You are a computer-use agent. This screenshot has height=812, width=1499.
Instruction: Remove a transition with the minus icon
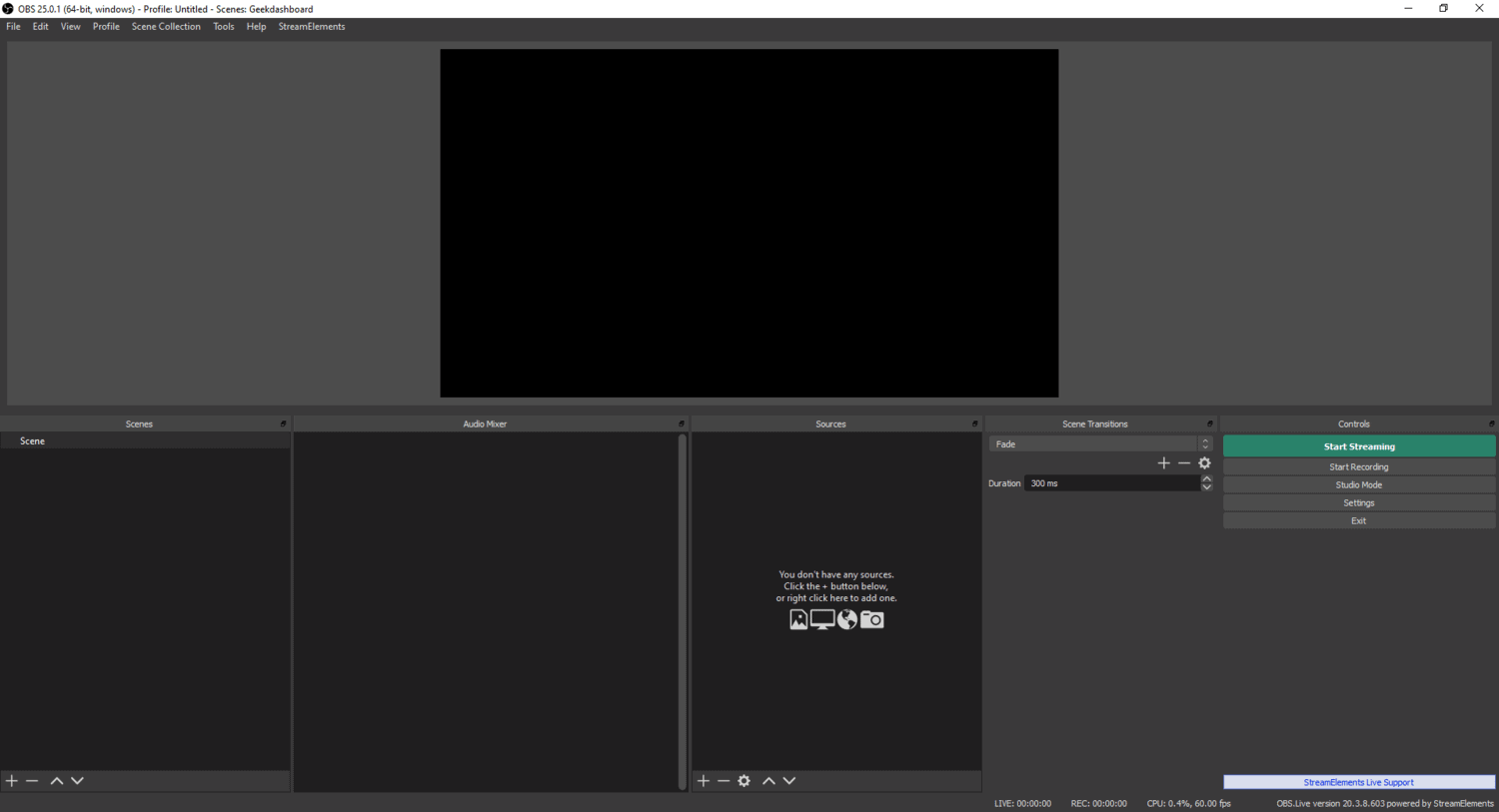pyautogui.click(x=1184, y=462)
